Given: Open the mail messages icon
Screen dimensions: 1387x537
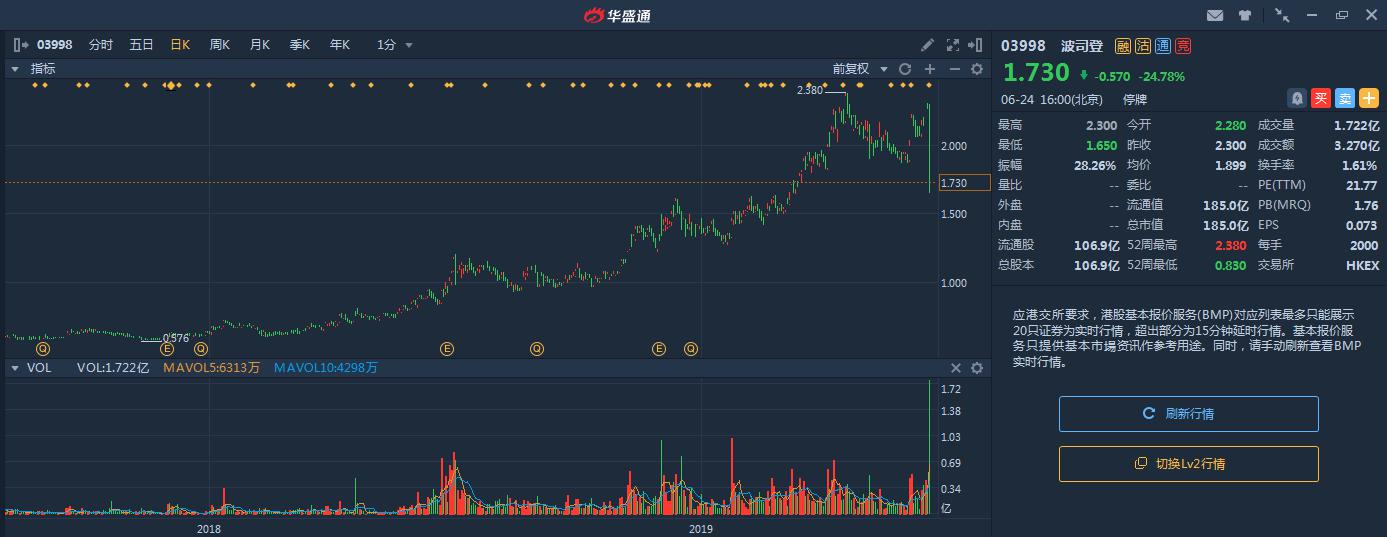Looking at the screenshot, I should coord(1215,15).
